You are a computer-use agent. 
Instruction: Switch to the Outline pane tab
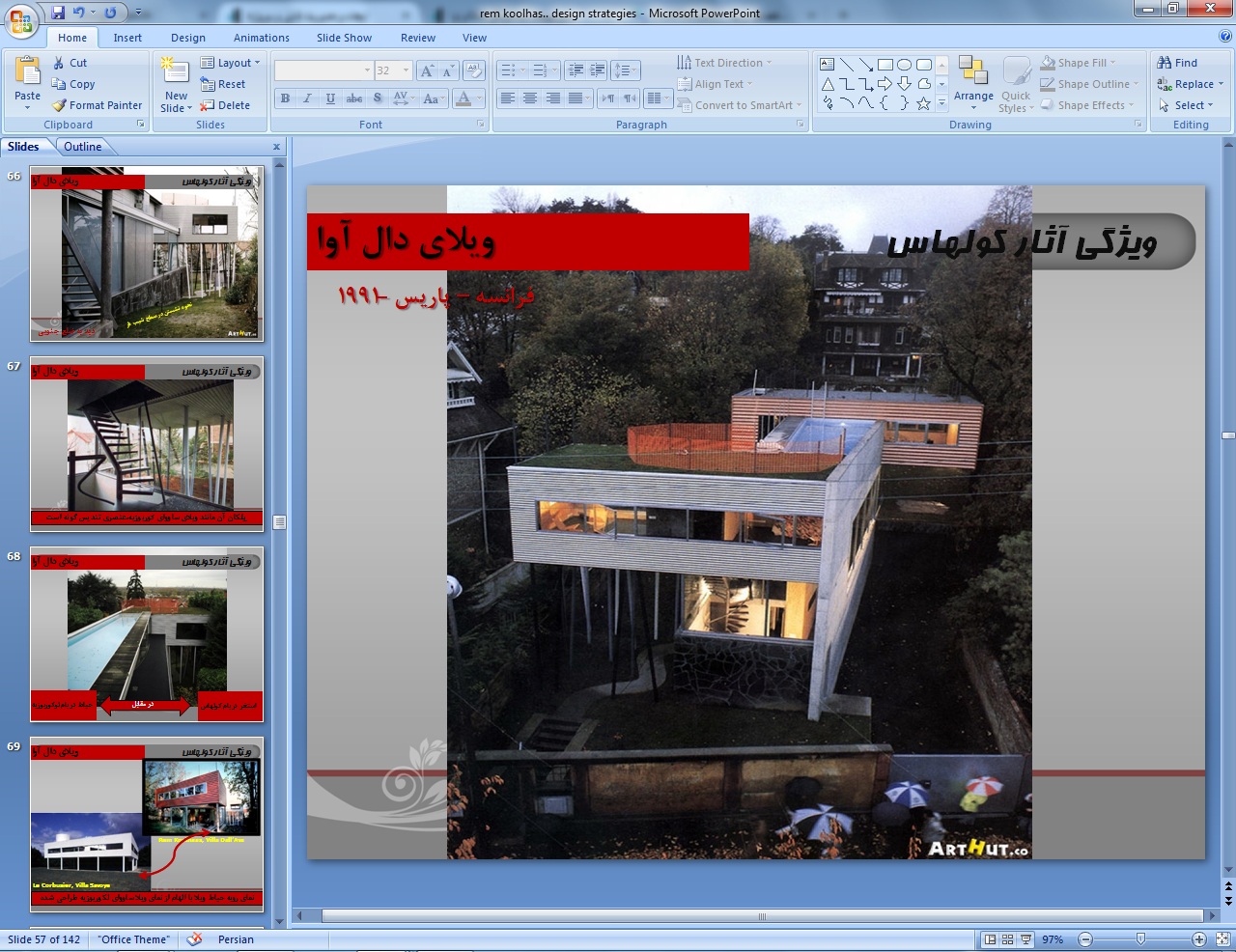tap(83, 147)
